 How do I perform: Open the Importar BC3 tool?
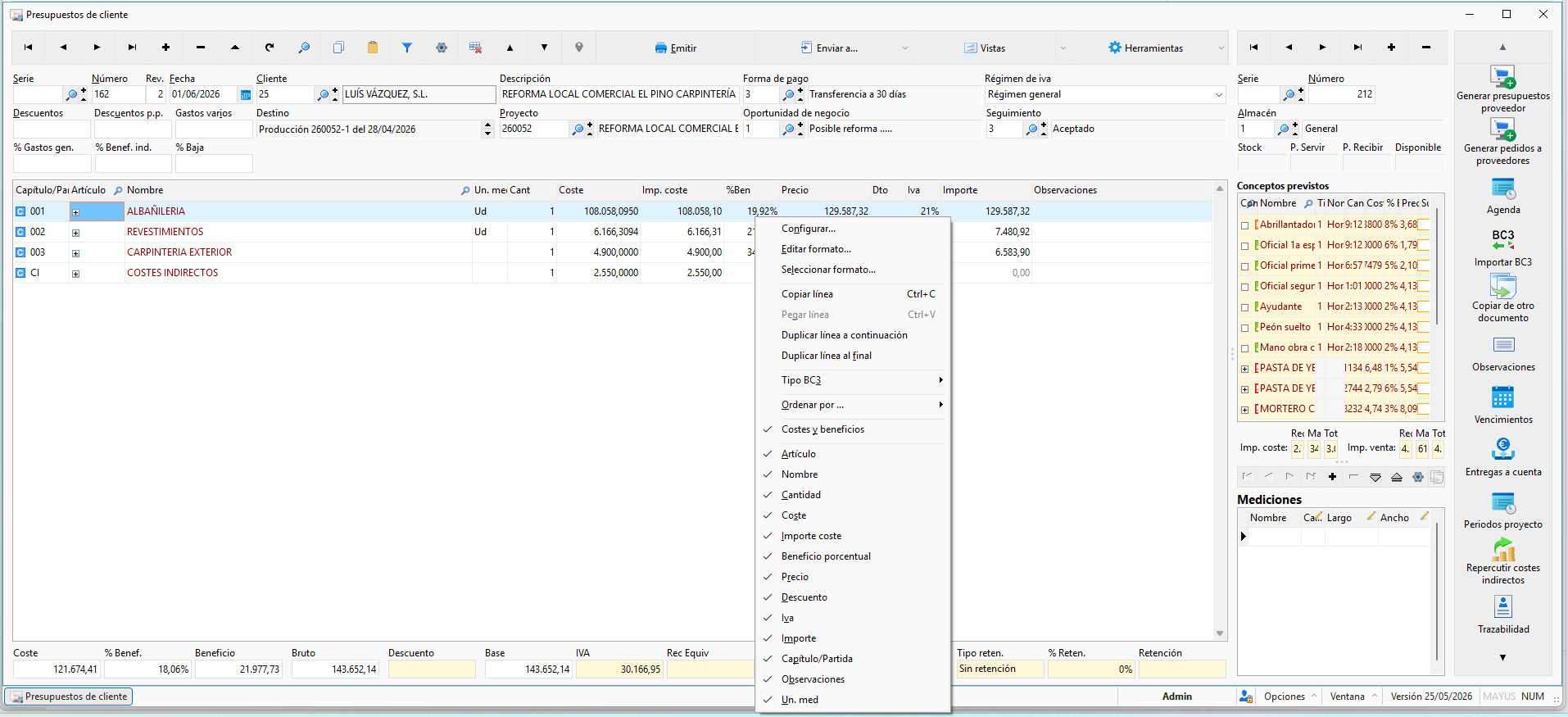pyautogui.click(x=1502, y=240)
